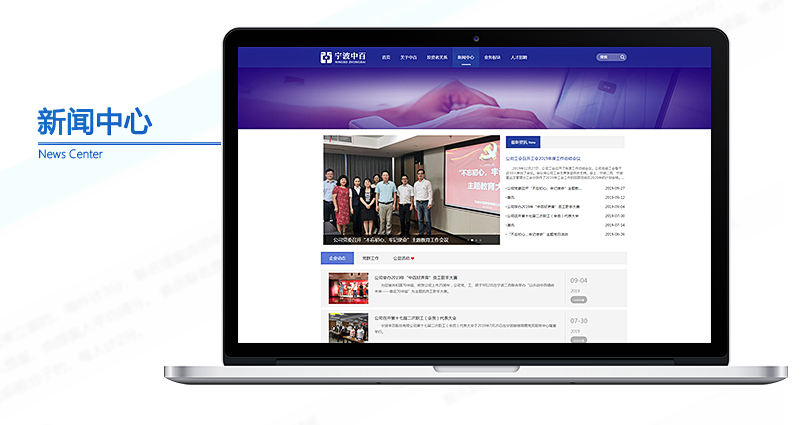Click the detail button under 09-04 date
803x425 pixels.
tap(579, 299)
